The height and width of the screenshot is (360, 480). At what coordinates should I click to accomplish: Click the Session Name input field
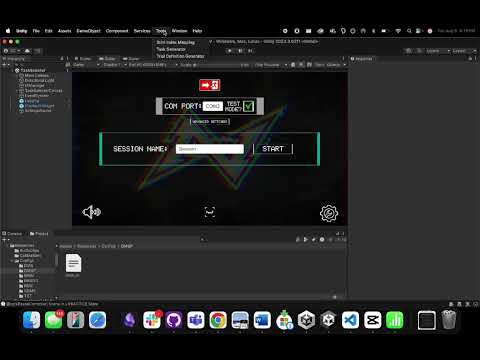click(x=210, y=149)
